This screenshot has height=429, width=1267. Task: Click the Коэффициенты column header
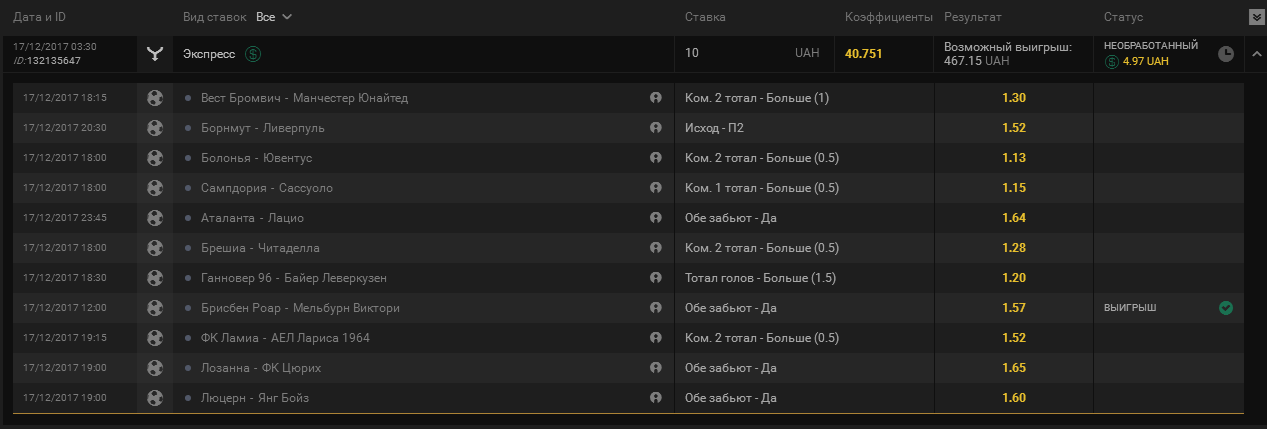click(889, 17)
